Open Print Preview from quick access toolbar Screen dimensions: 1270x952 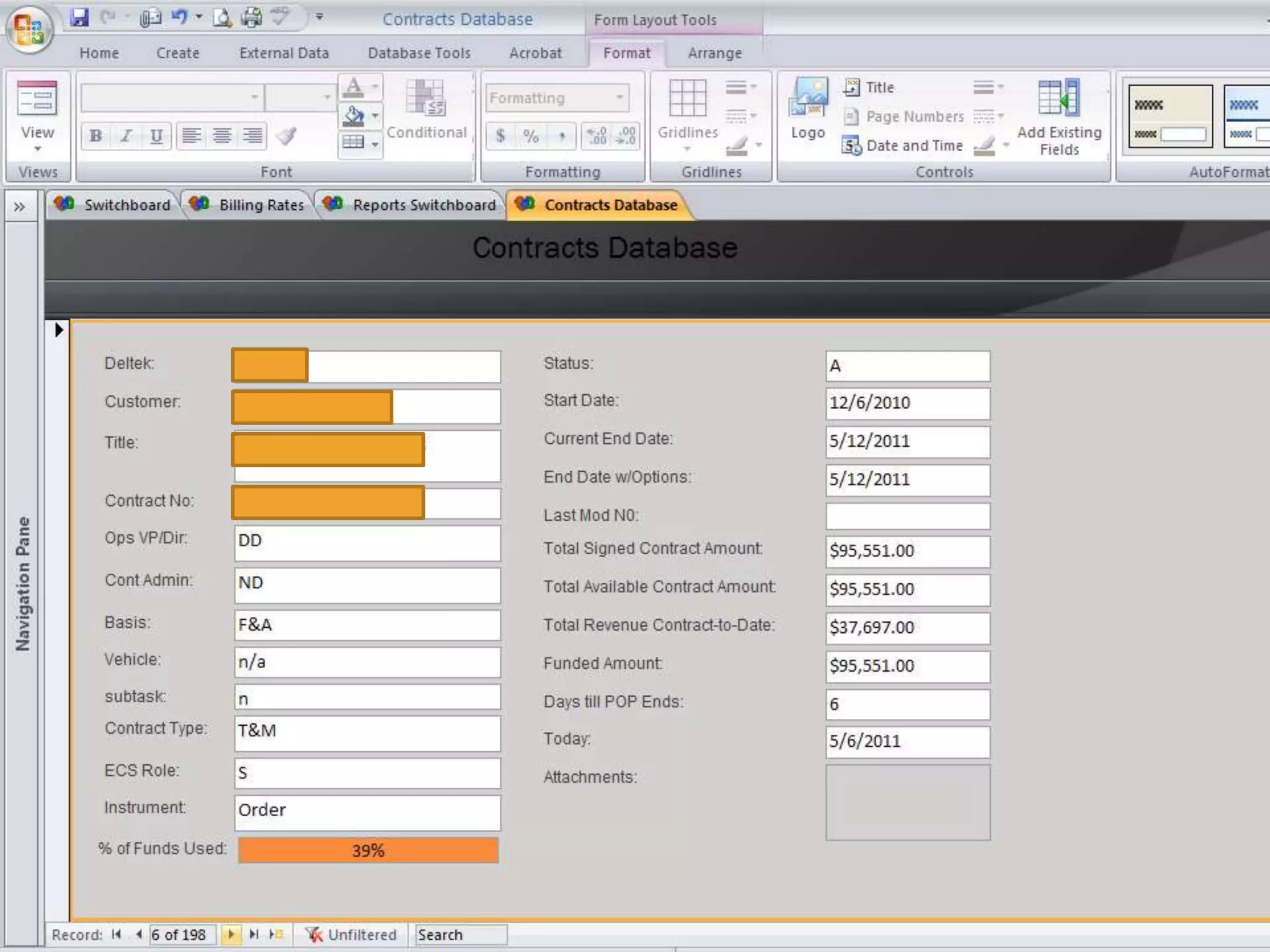coord(221,17)
